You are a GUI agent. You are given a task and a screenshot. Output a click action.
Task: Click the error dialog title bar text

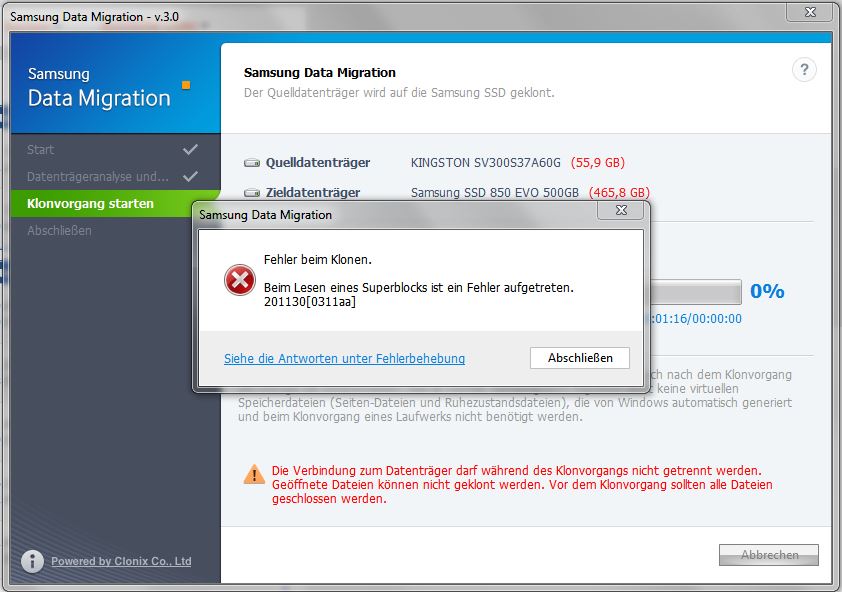point(265,215)
